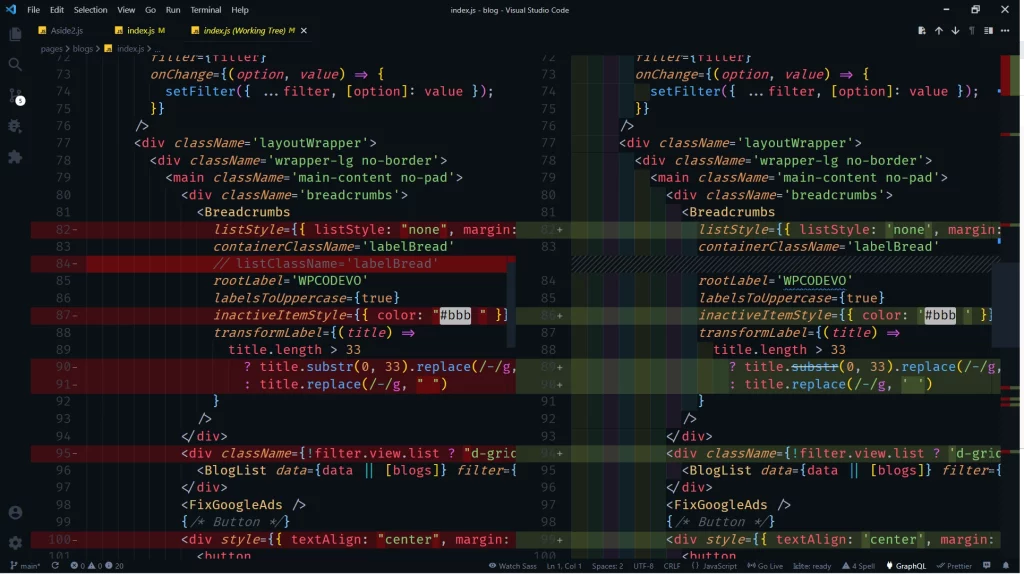
Task: Click the #bbb color value in left pane
Action: (455, 315)
